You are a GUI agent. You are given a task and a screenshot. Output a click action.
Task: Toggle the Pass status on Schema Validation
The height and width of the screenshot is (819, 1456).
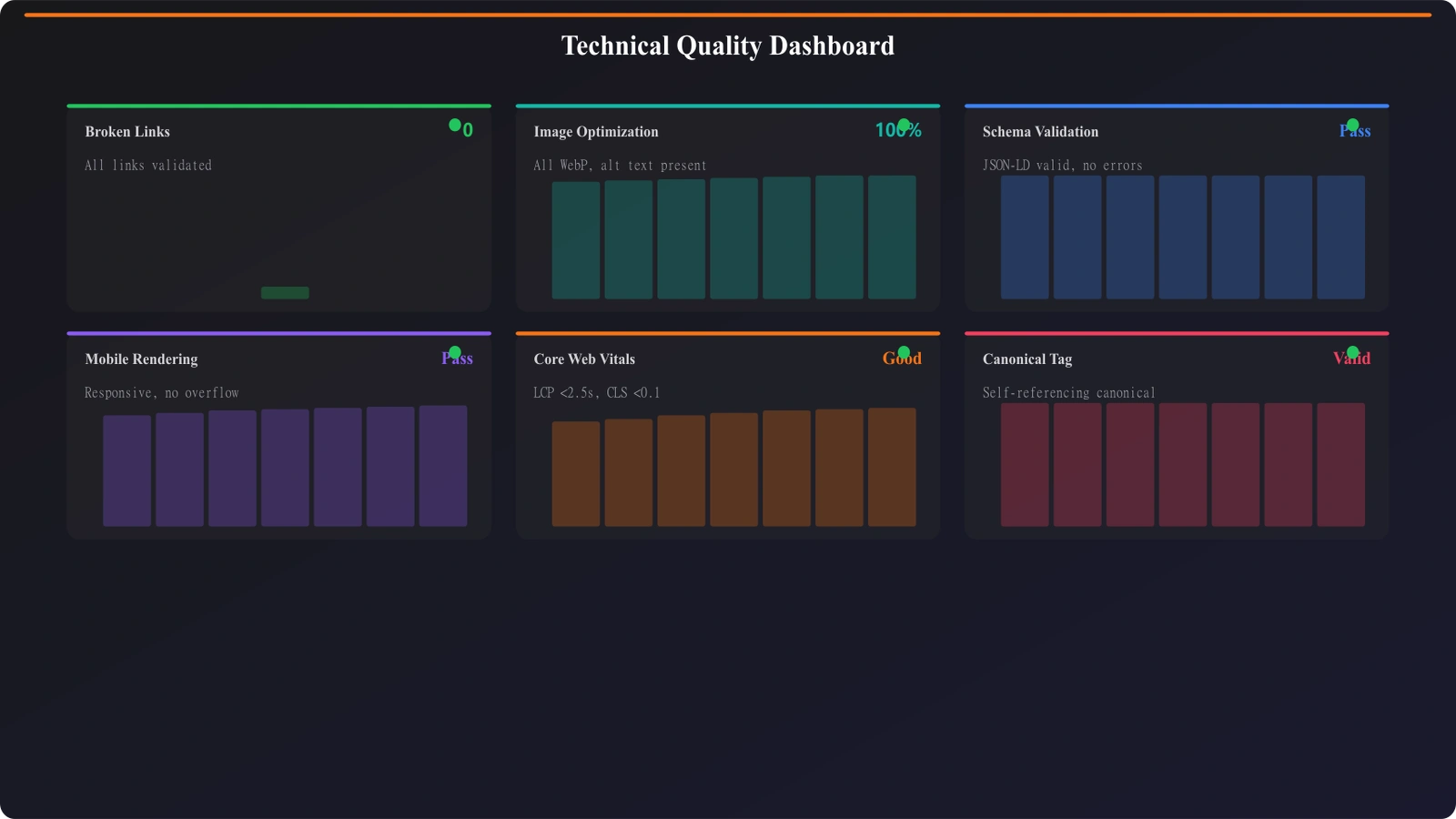coord(1355,131)
